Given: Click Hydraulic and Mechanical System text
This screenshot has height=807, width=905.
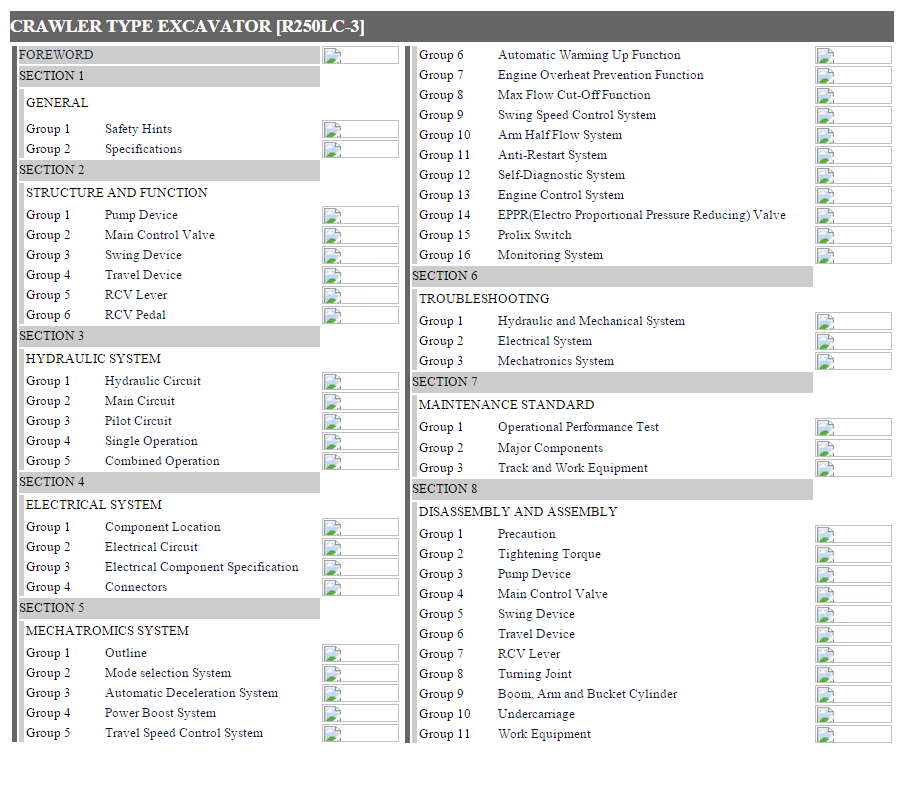Looking at the screenshot, I should coord(592,322).
